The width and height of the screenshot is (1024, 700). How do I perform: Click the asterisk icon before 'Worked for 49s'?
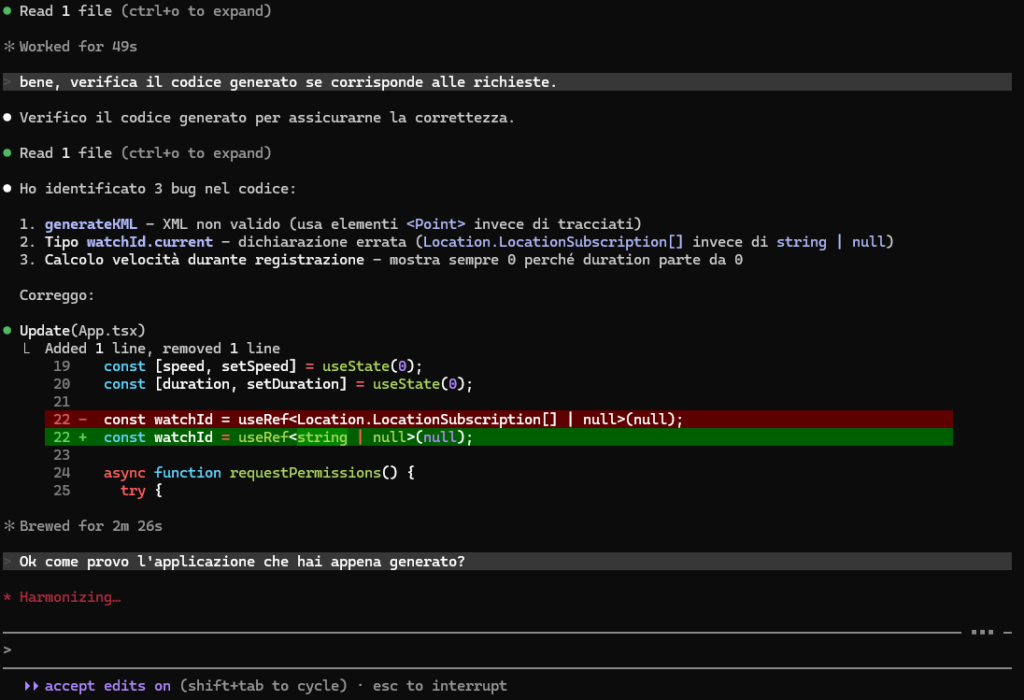[x=8, y=47]
